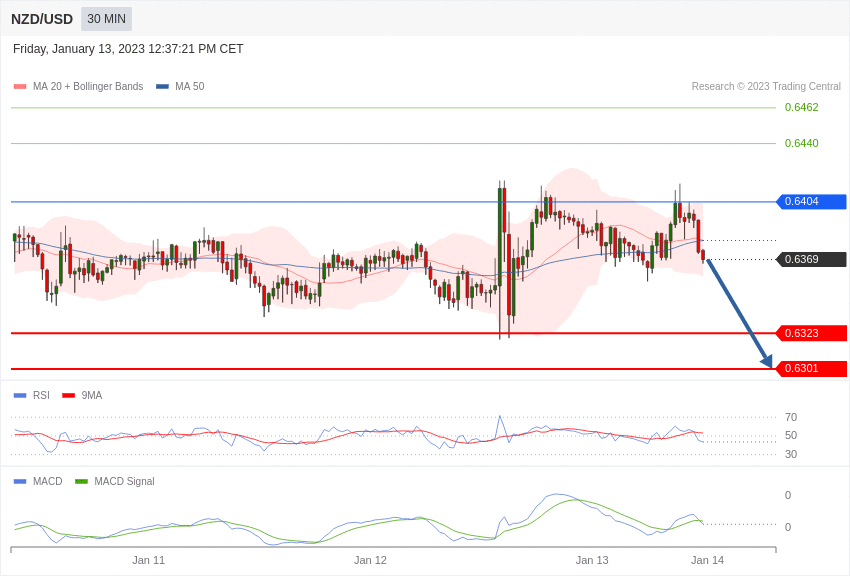This screenshot has width=850, height=576.
Task: Click the 9MA red legend swatch
Action: point(69,396)
